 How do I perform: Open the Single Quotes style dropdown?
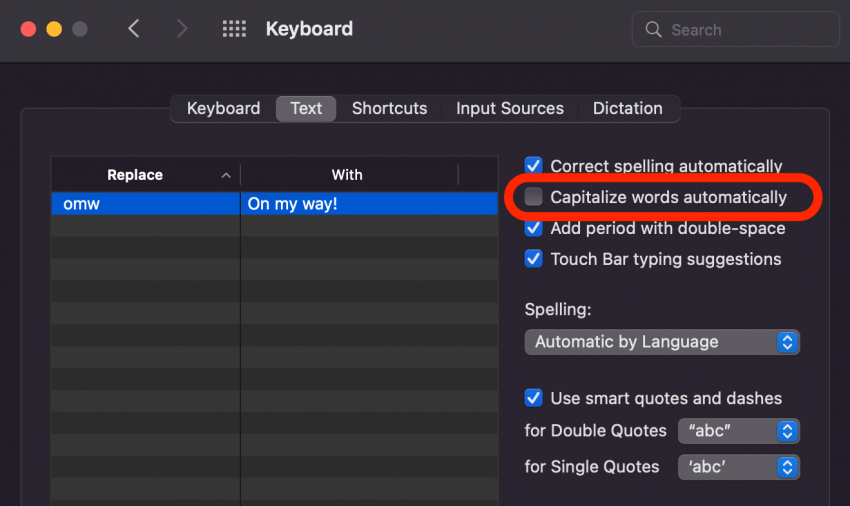click(x=739, y=467)
